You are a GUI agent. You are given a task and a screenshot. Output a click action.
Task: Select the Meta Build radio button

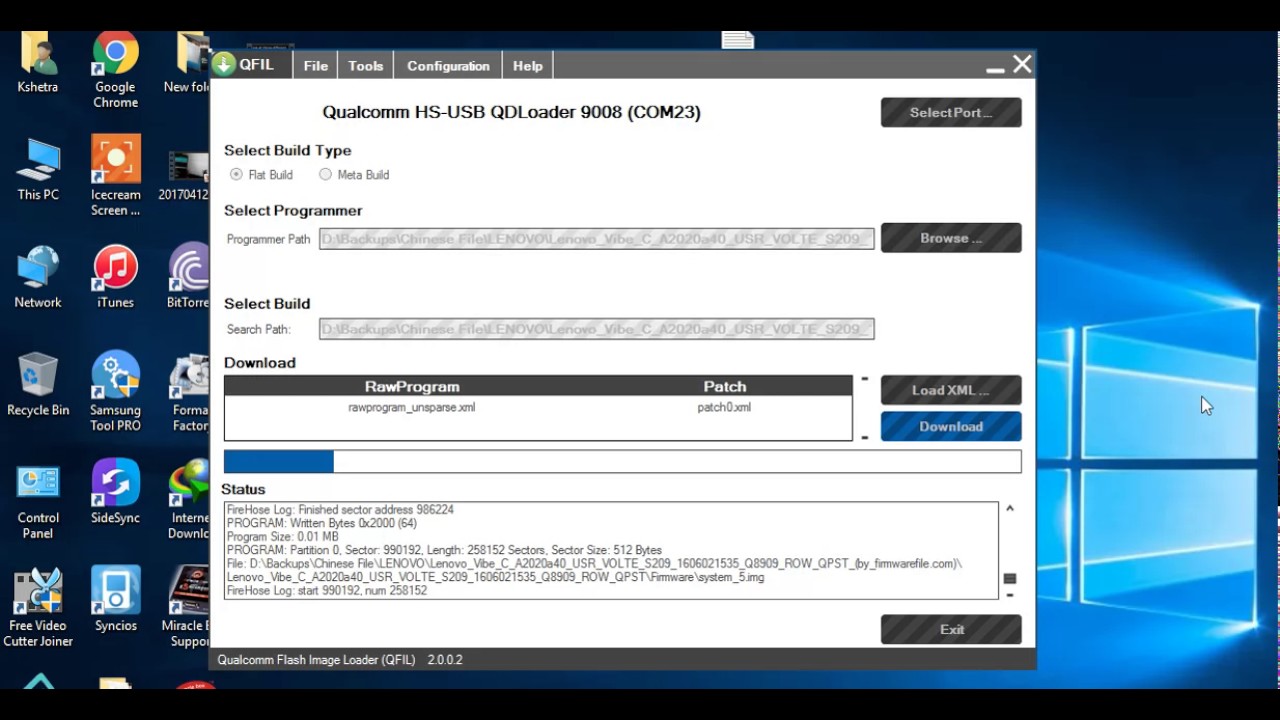pos(325,174)
